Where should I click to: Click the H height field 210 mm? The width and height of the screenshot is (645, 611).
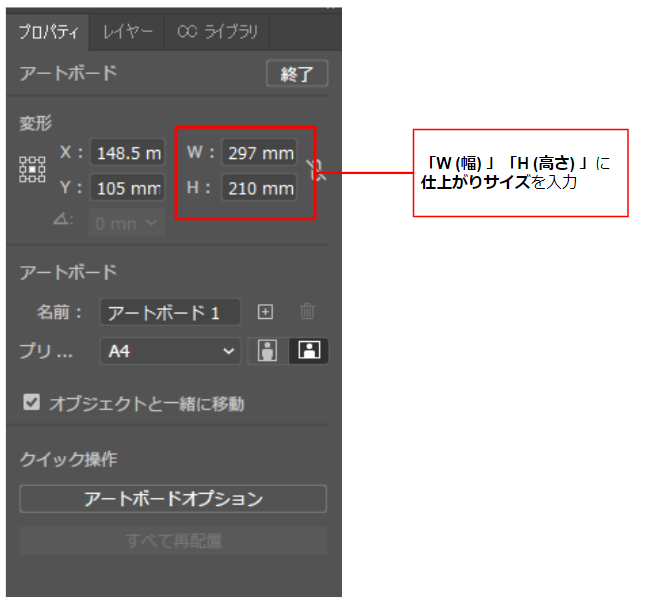[x=259, y=188]
